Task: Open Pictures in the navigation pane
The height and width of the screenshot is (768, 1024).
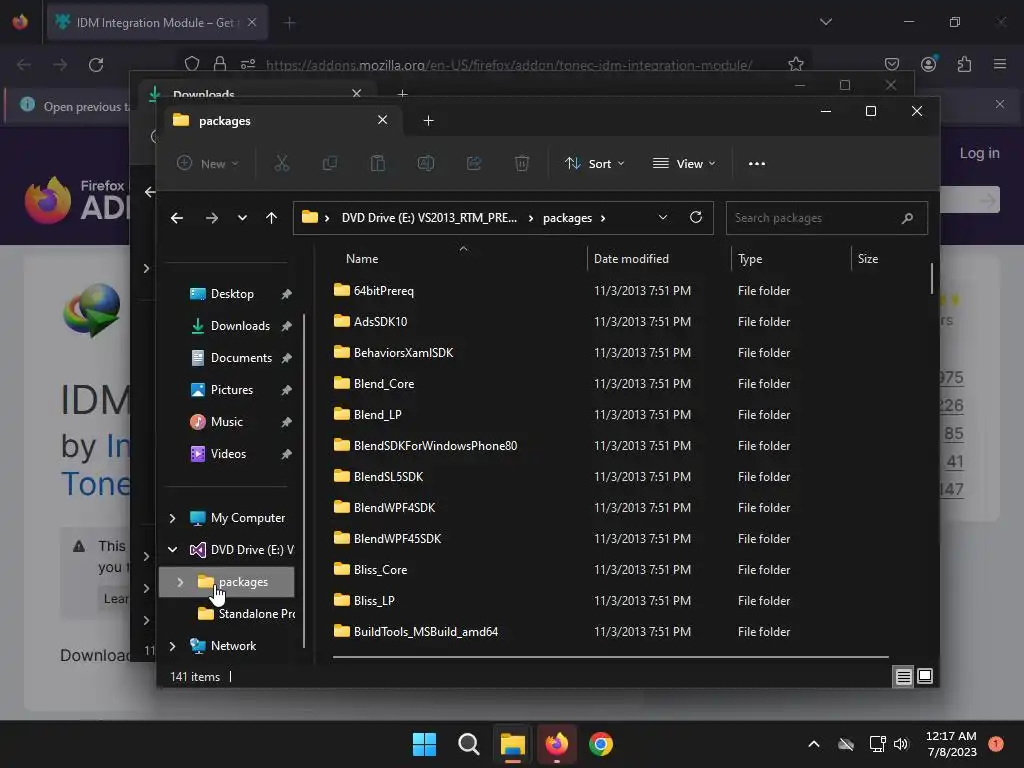Action: (x=232, y=390)
